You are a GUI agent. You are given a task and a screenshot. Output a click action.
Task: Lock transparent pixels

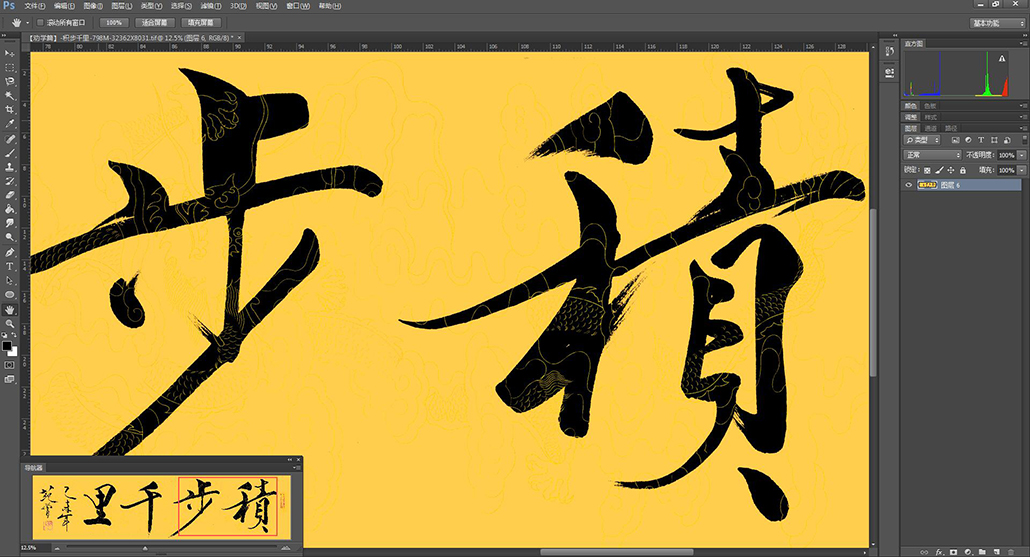click(927, 170)
